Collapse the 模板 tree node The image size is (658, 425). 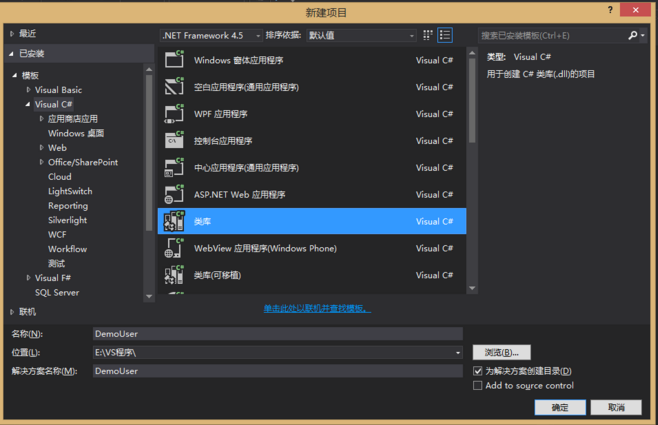(15, 76)
